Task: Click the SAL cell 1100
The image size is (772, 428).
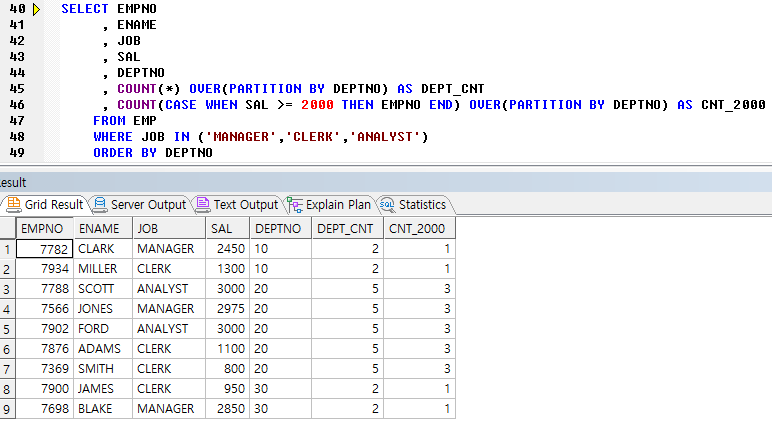Action: 228,349
